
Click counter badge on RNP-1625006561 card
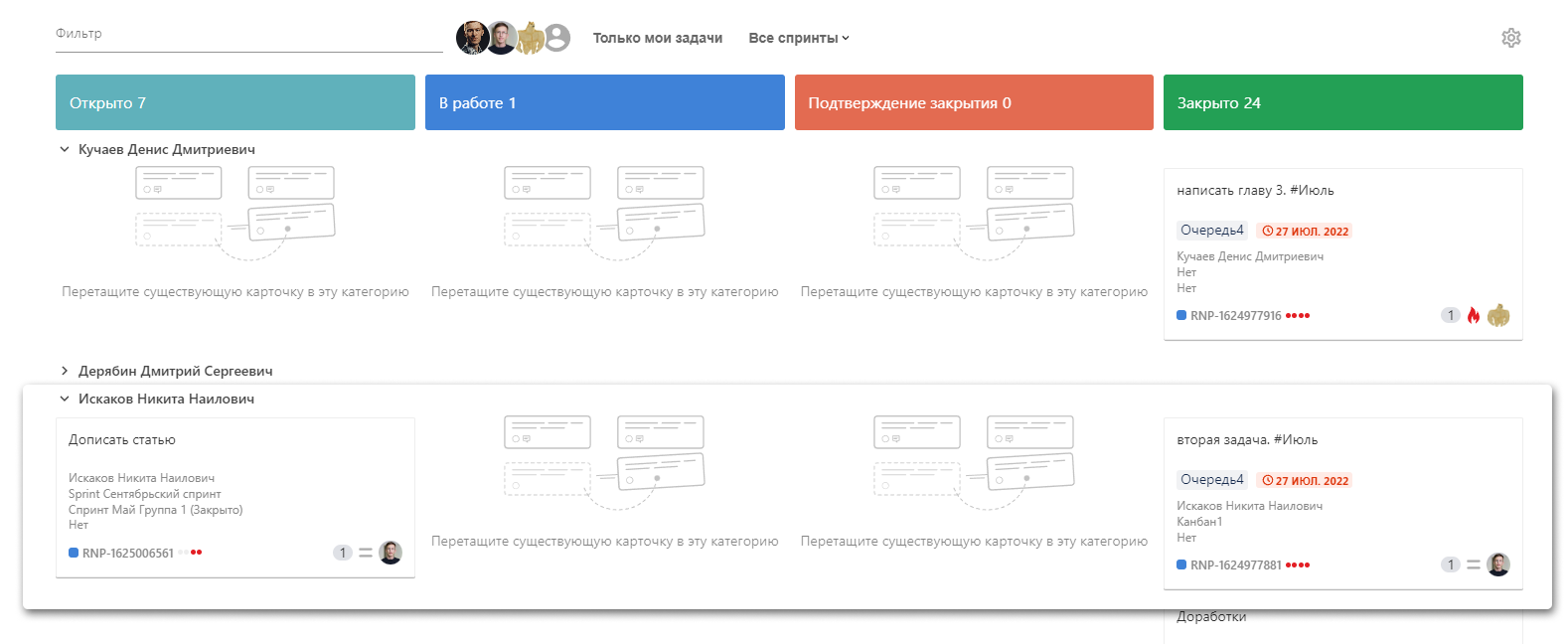pos(343,553)
